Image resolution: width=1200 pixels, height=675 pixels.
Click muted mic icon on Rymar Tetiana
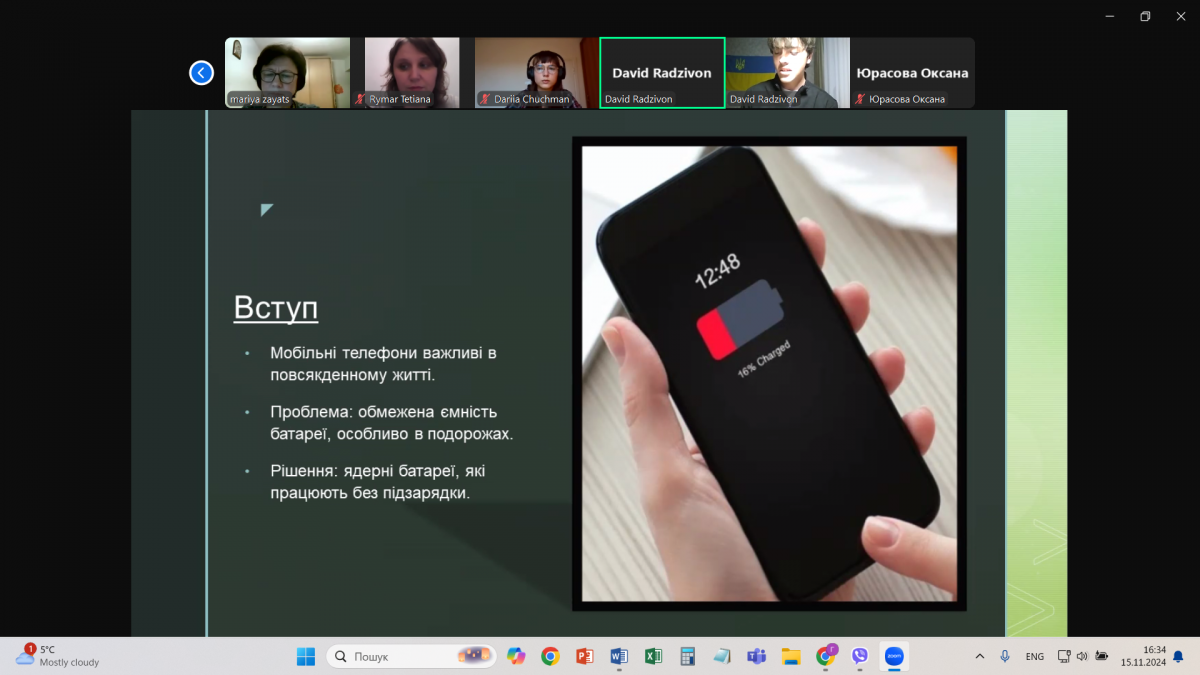point(361,99)
